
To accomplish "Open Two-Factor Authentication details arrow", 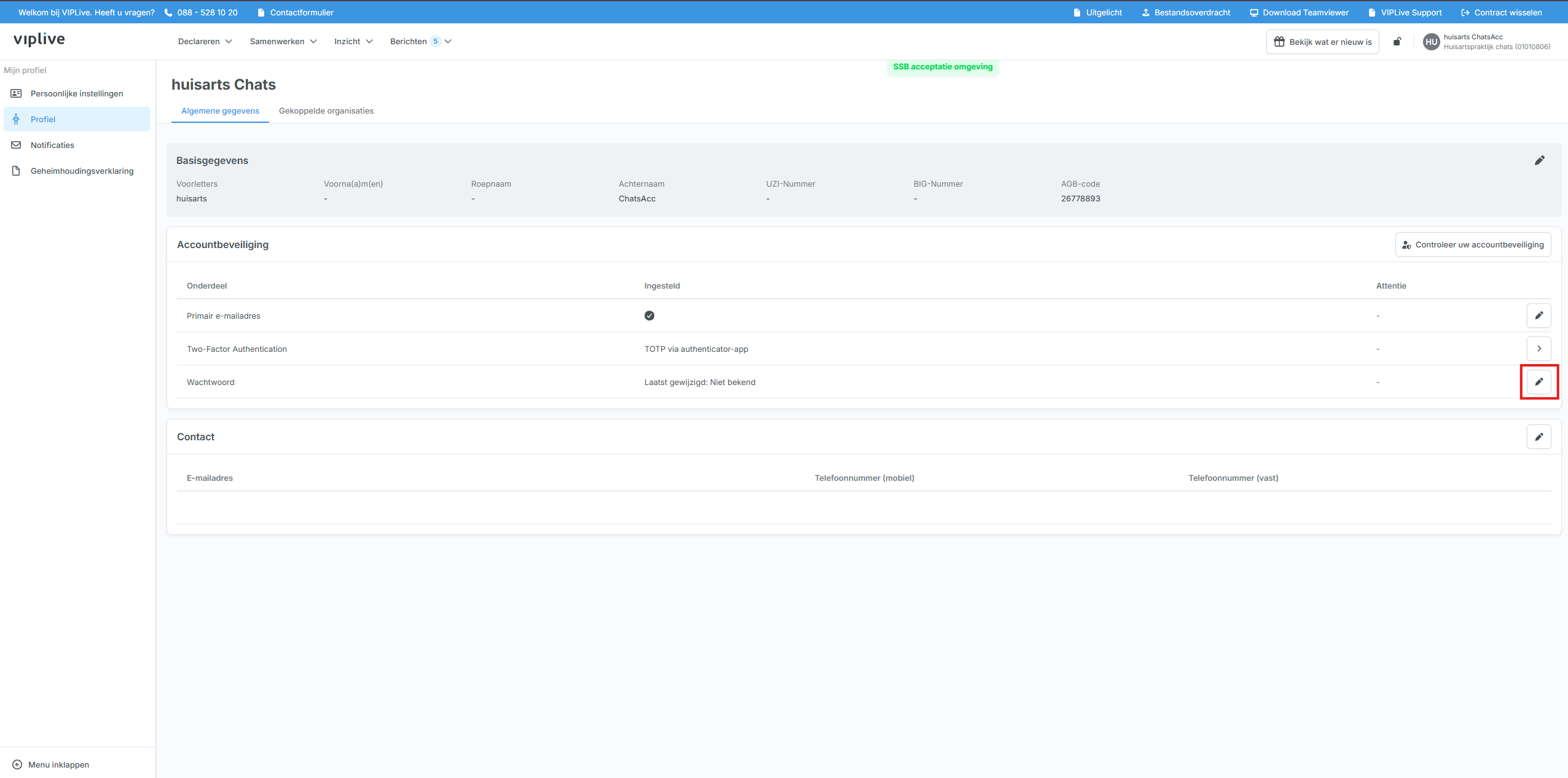I will pyautogui.click(x=1539, y=349).
